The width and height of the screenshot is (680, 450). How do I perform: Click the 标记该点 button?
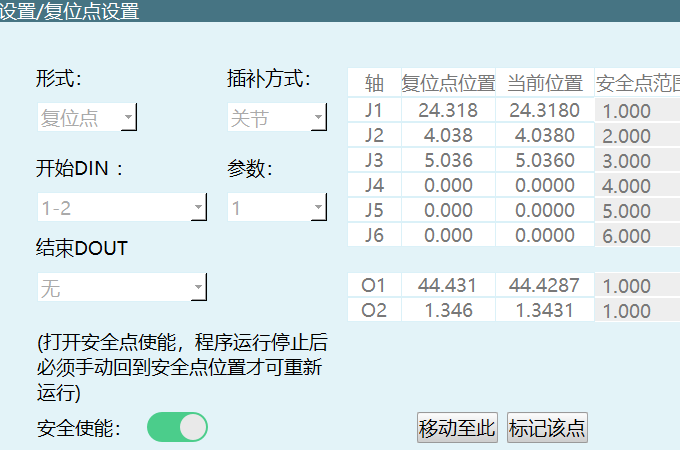tap(547, 427)
